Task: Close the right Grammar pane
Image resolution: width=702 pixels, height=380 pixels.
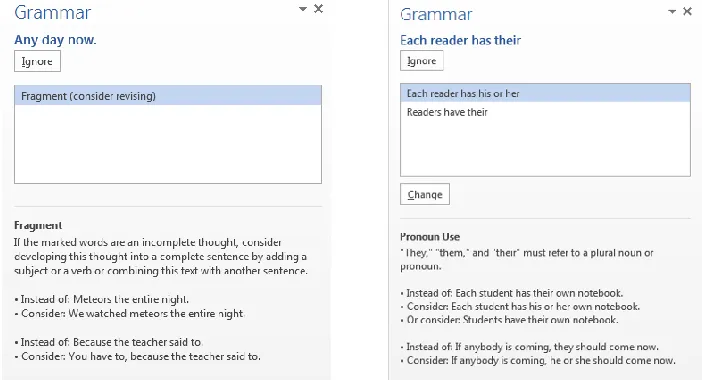Action: point(688,11)
